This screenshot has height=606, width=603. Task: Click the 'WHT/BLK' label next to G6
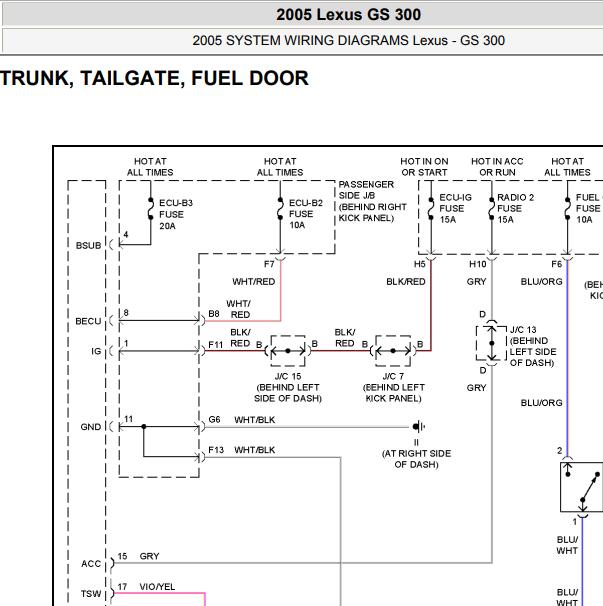tap(255, 420)
